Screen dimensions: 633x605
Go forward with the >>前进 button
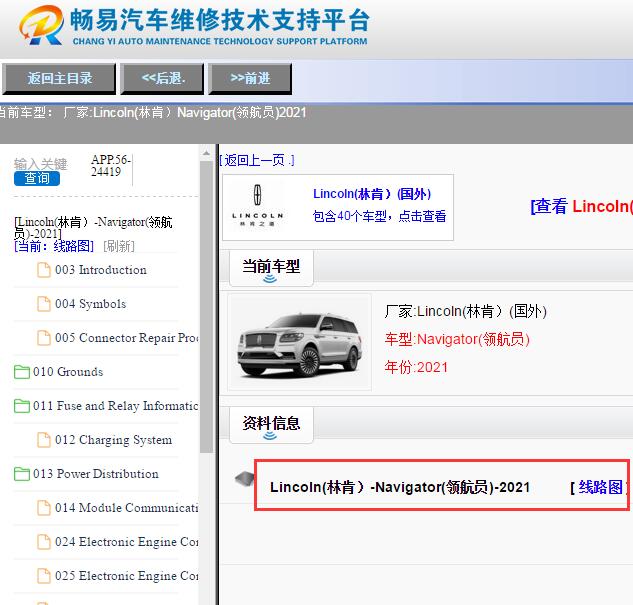[x=250, y=79]
